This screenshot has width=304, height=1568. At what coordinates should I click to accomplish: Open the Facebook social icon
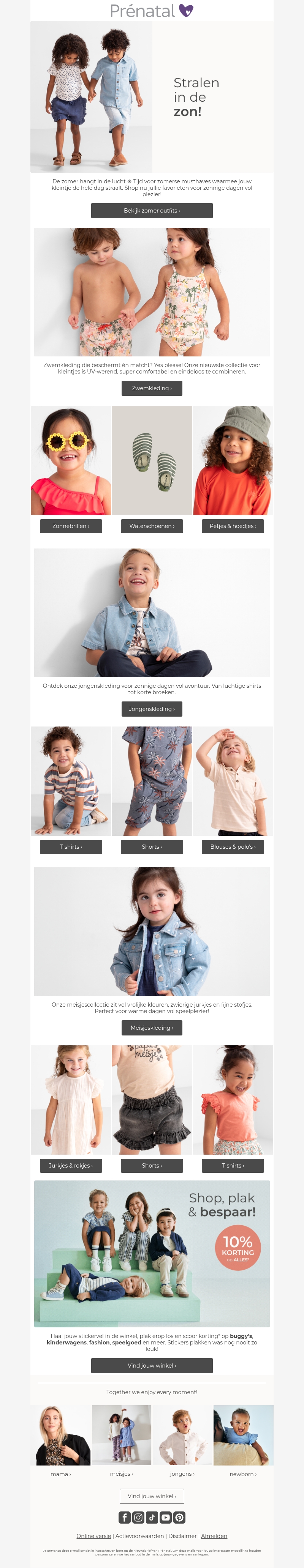coord(124,1518)
